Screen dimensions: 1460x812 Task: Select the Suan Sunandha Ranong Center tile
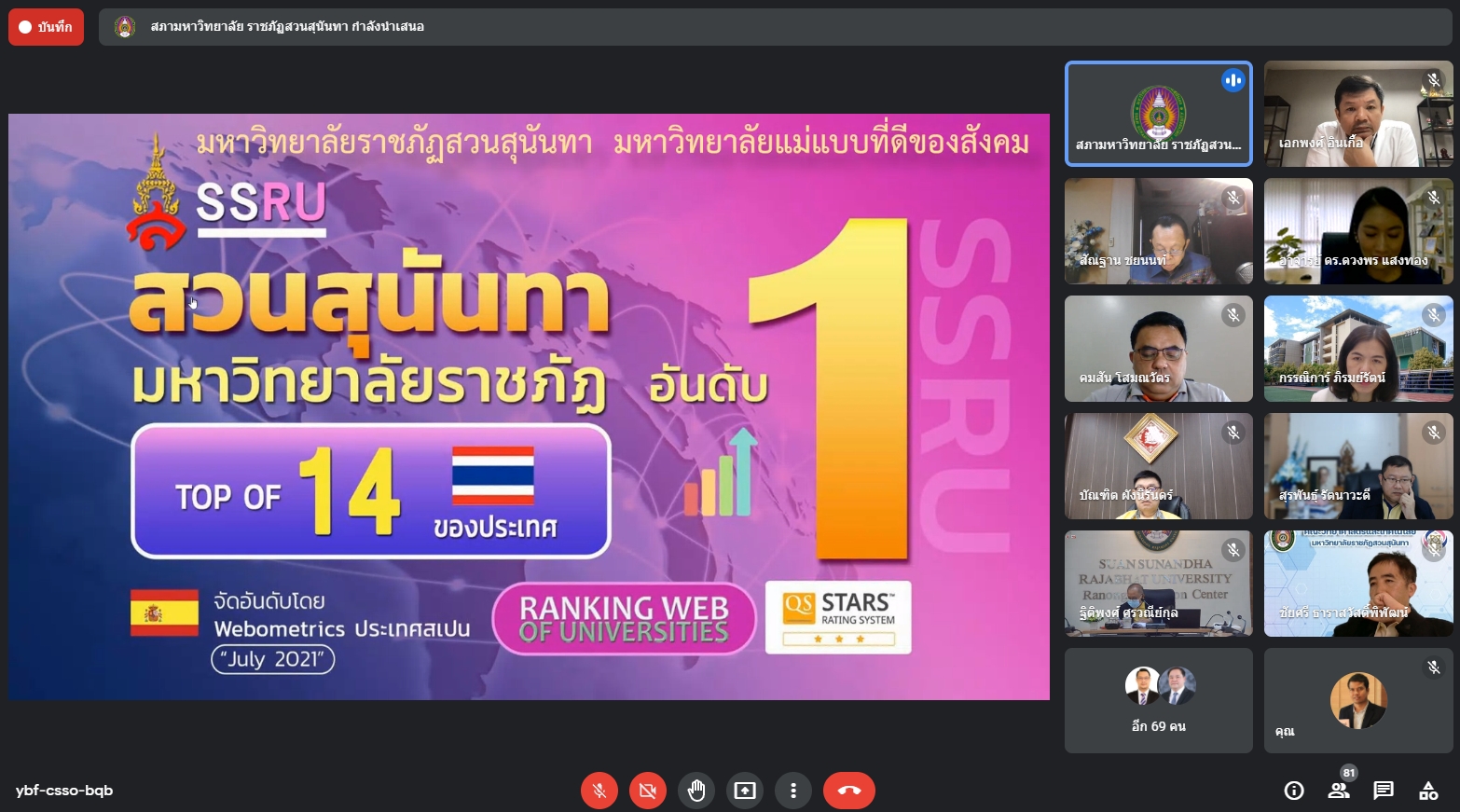(1158, 583)
